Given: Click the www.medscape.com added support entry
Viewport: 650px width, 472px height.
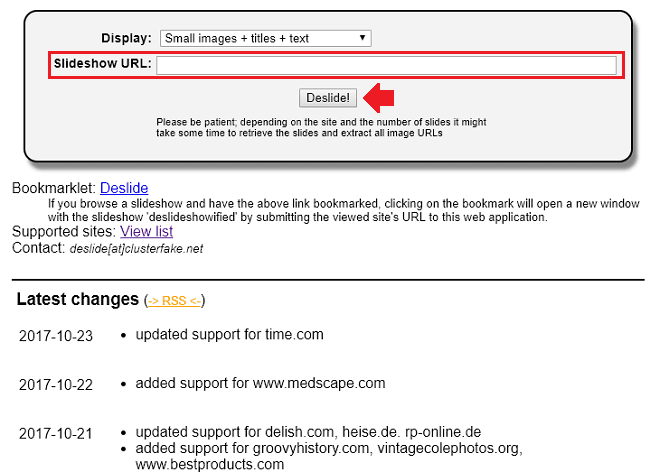Looking at the screenshot, I should 260,383.
